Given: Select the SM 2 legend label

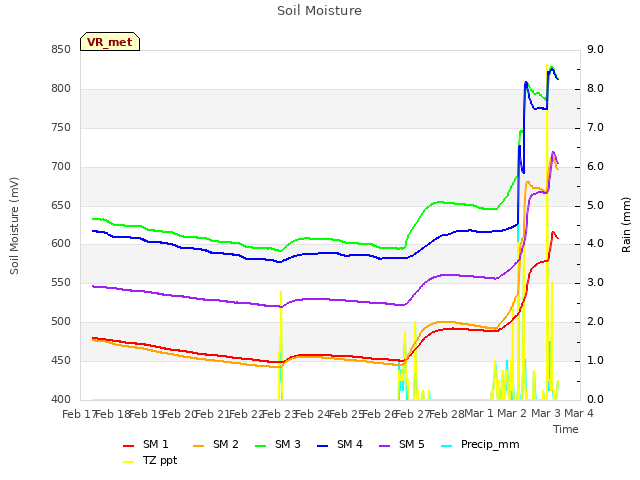Looking at the screenshot, I should pyautogui.click(x=226, y=444).
